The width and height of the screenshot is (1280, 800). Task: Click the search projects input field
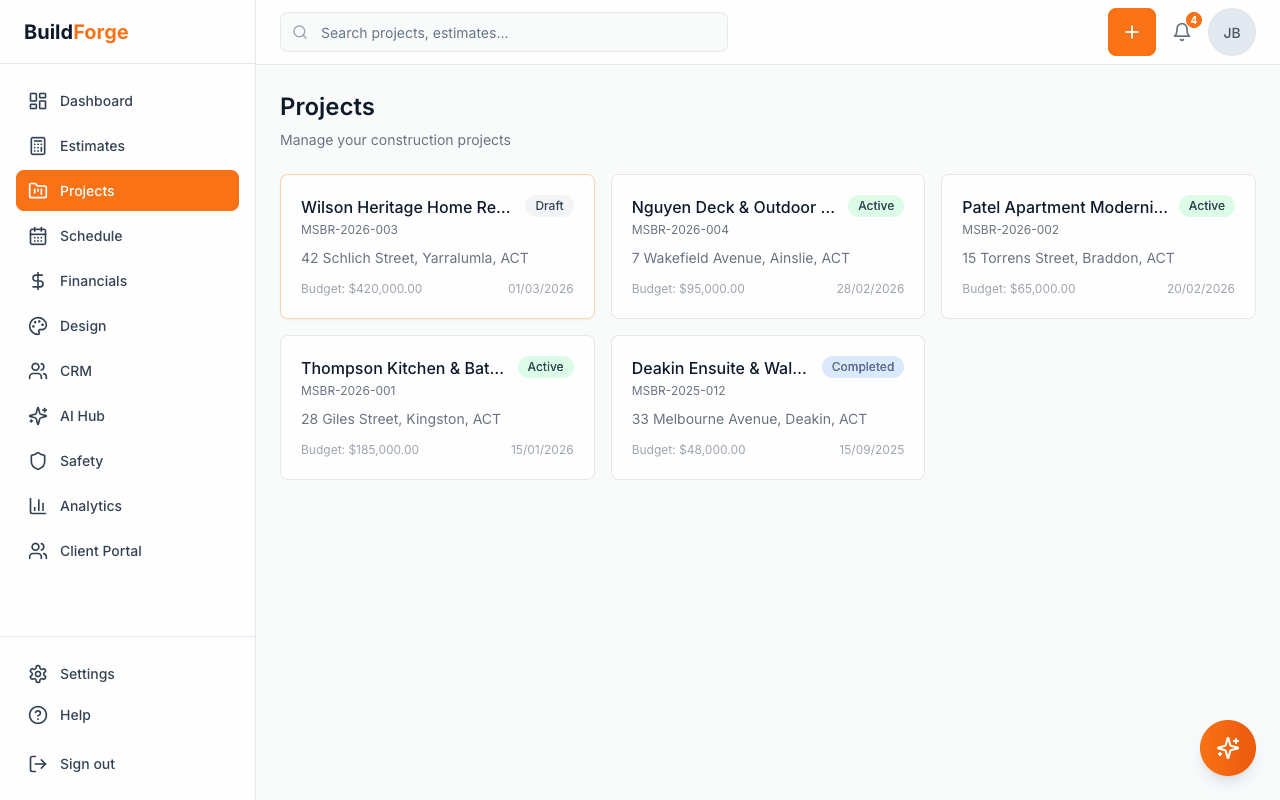503,32
